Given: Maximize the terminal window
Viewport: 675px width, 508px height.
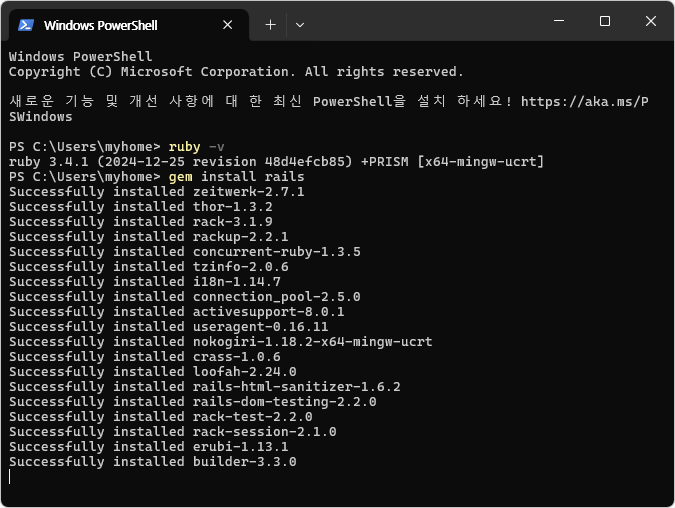Looking at the screenshot, I should [605, 22].
